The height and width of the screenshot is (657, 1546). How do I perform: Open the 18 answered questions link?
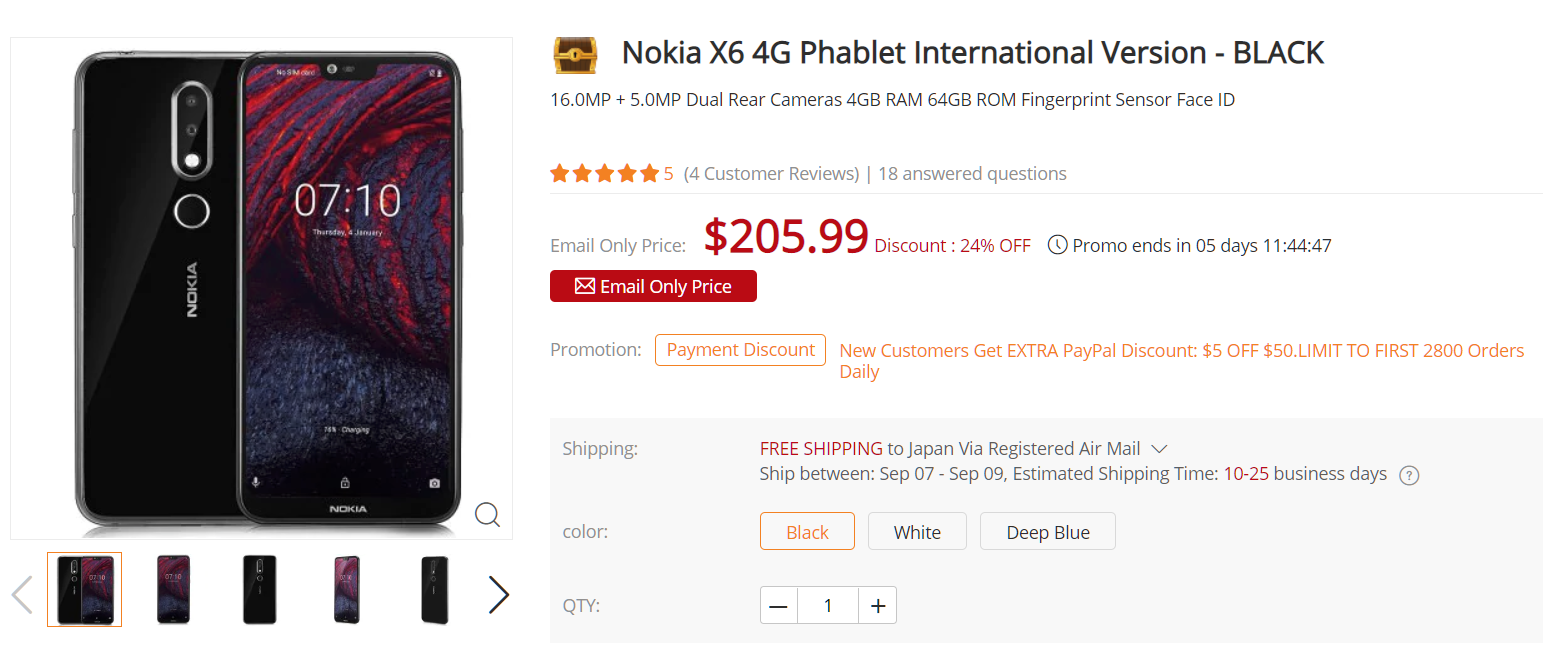[972, 174]
